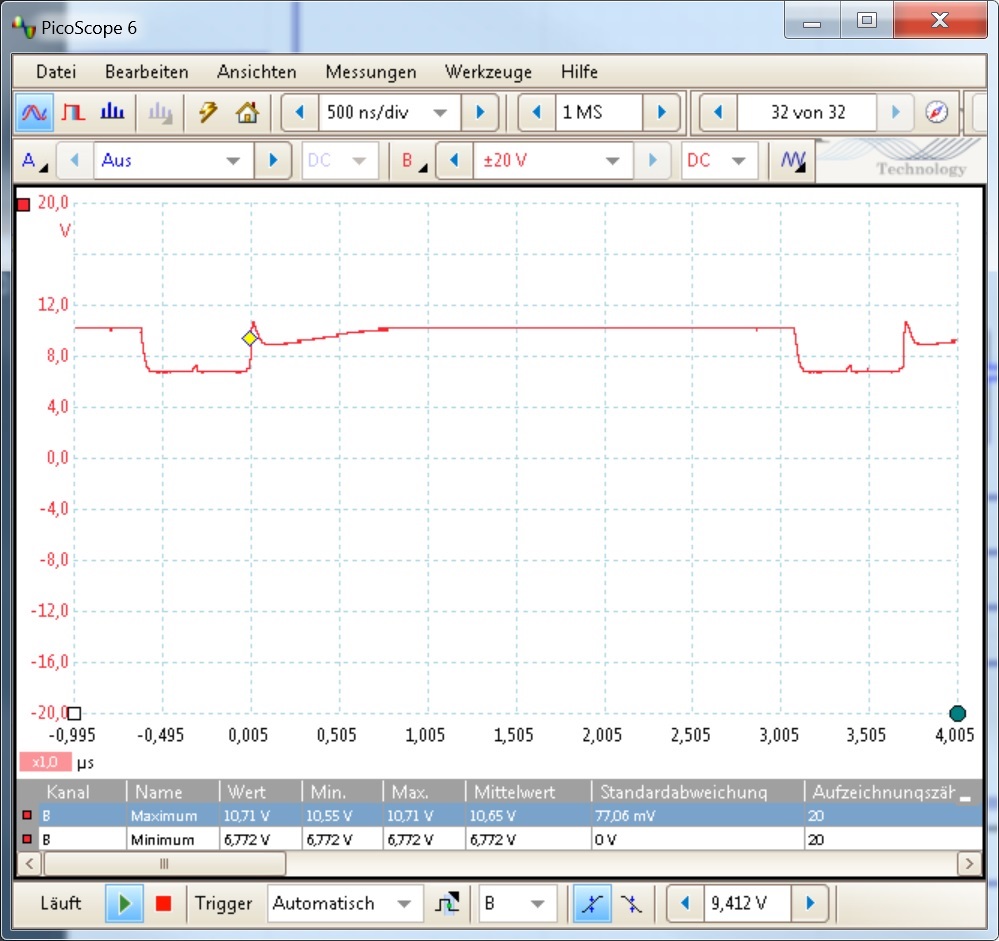
Task: Open trigger mode Automatisch dropdown
Action: tap(345, 903)
